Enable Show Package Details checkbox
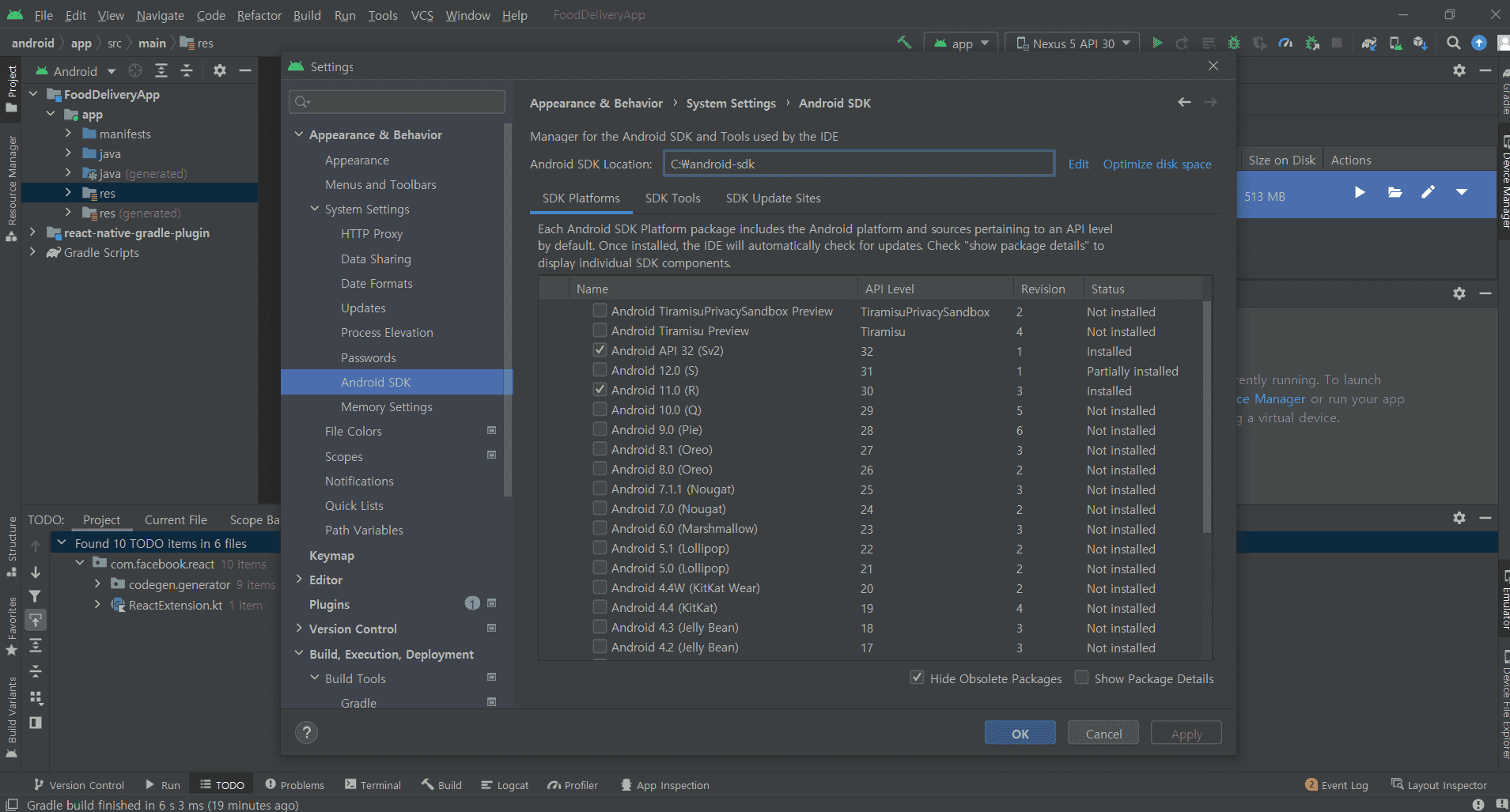Screen dimensions: 1510x812 1081,678
